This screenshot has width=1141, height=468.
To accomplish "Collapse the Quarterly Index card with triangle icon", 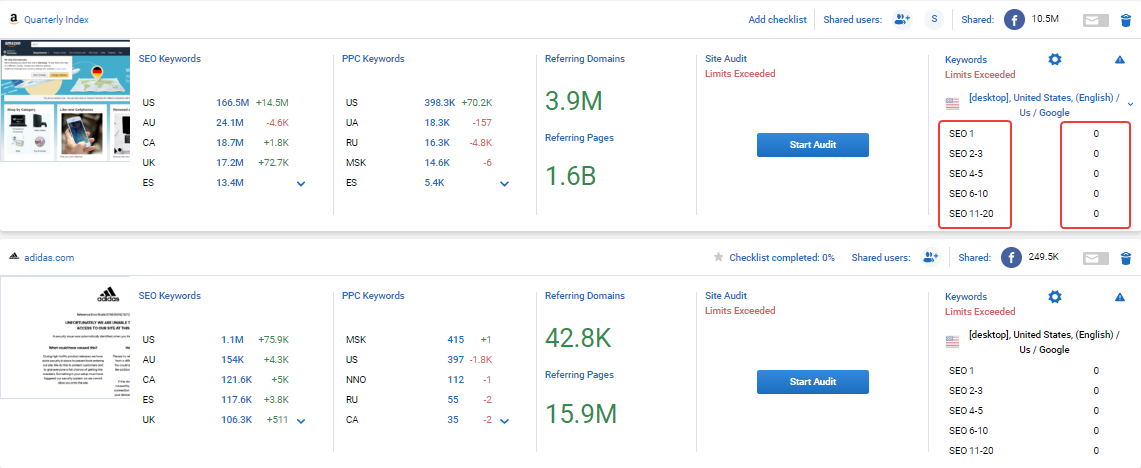I will click(x=1120, y=60).
